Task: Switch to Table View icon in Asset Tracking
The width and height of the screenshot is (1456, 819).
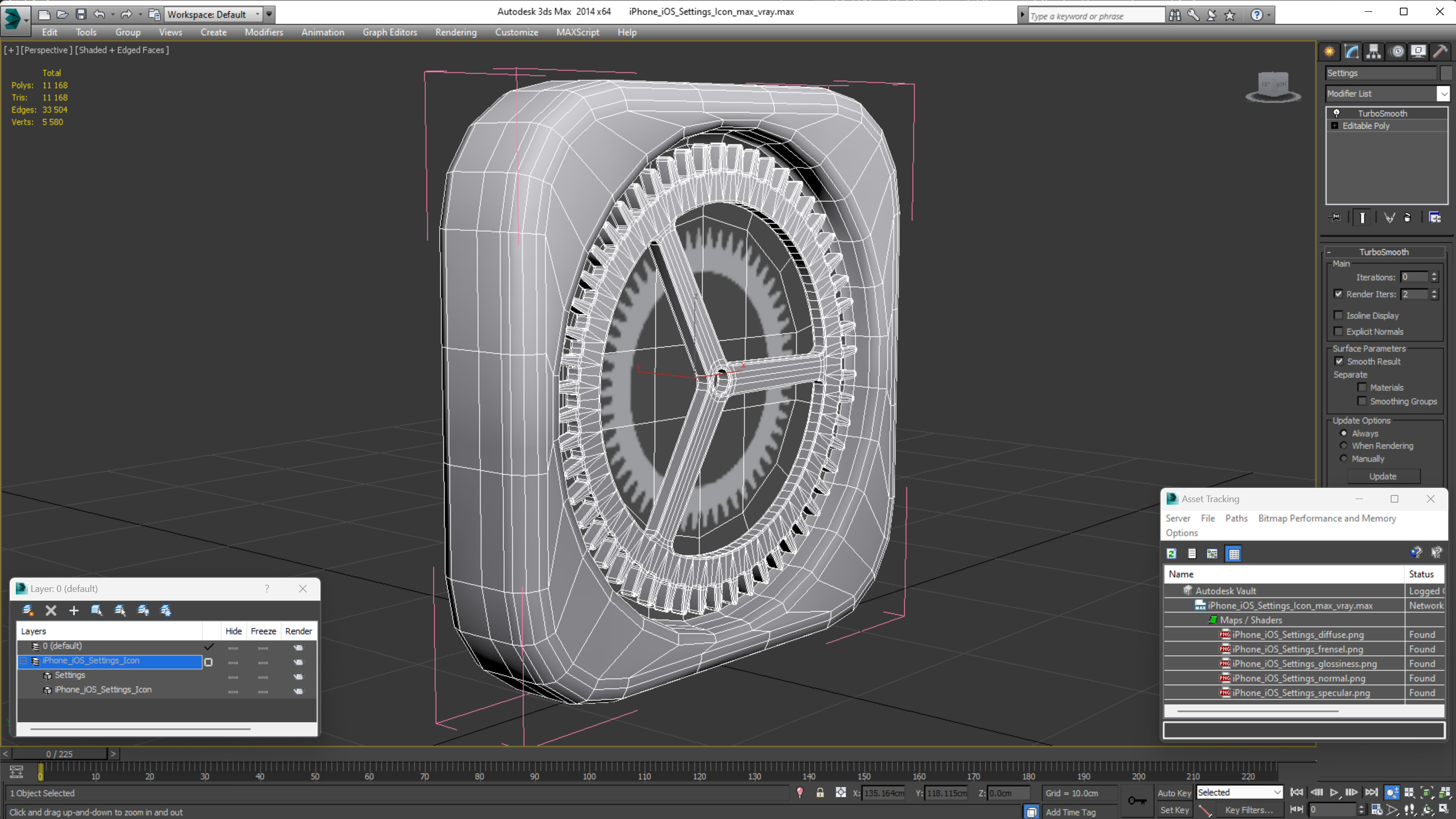Action: (1234, 553)
